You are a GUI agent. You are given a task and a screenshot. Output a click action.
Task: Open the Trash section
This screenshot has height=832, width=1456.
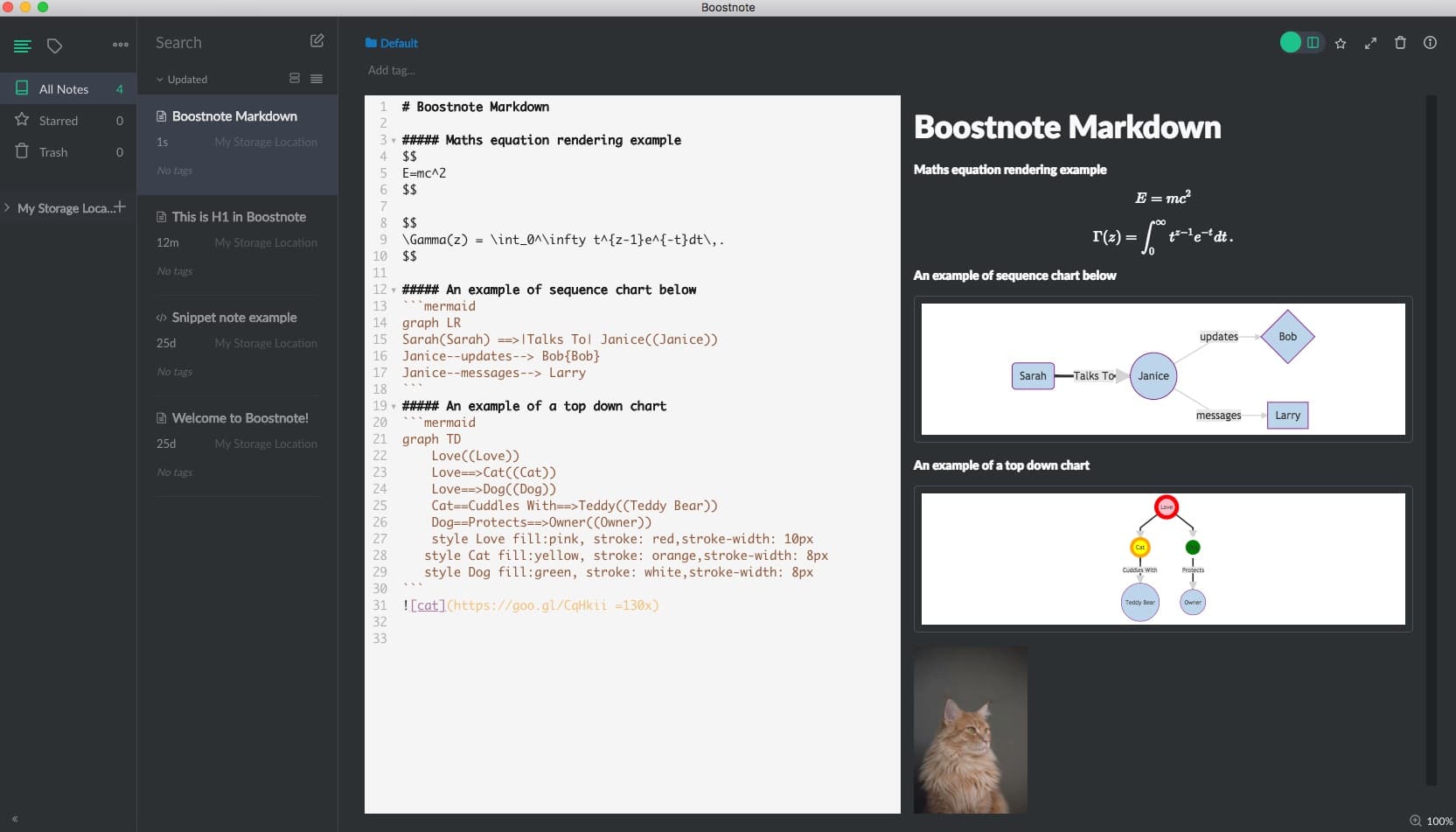click(x=68, y=152)
